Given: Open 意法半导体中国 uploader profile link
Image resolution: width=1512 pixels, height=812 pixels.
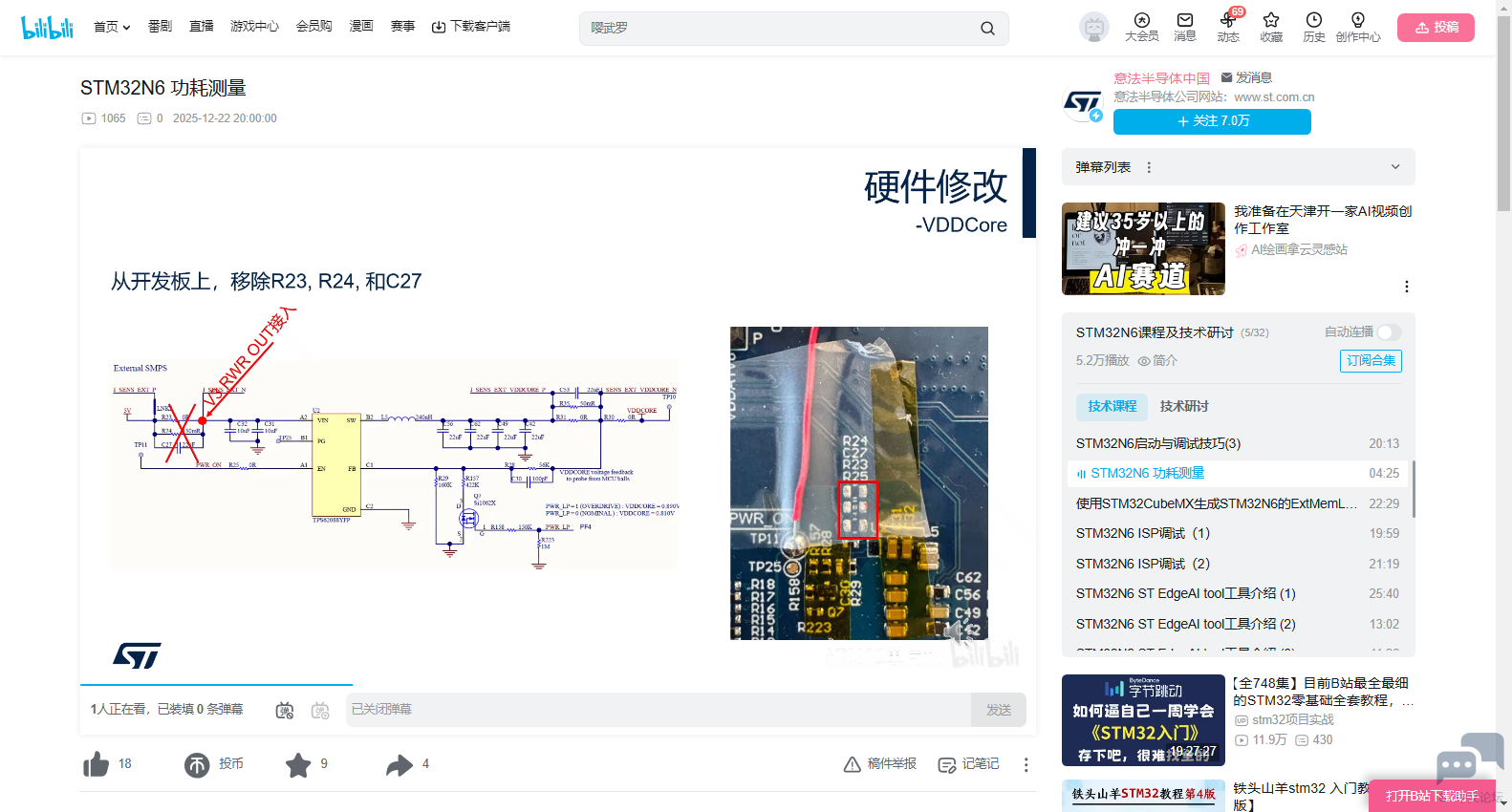Looking at the screenshot, I should [x=1161, y=78].
